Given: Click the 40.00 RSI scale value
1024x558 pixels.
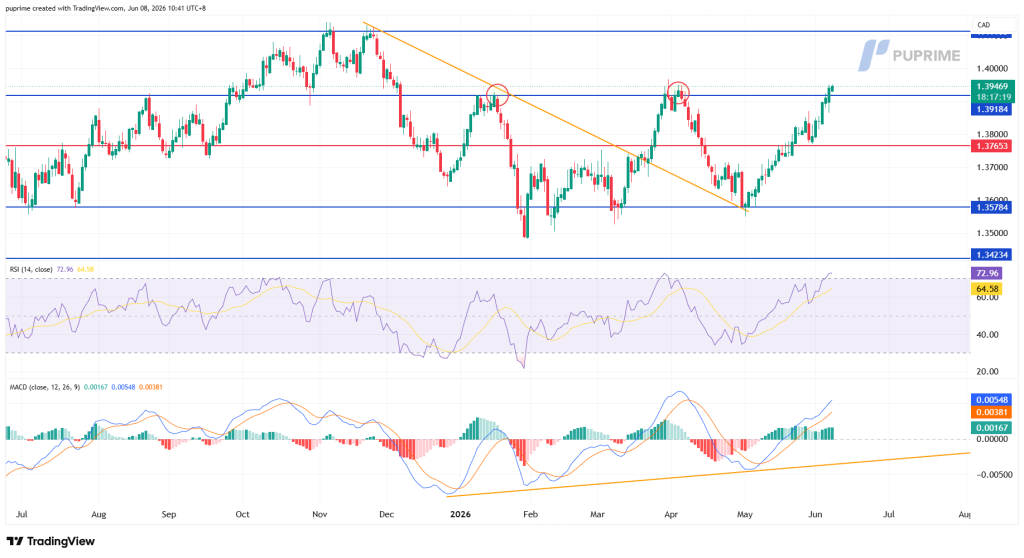Looking at the screenshot, I should pyautogui.click(x=987, y=335).
